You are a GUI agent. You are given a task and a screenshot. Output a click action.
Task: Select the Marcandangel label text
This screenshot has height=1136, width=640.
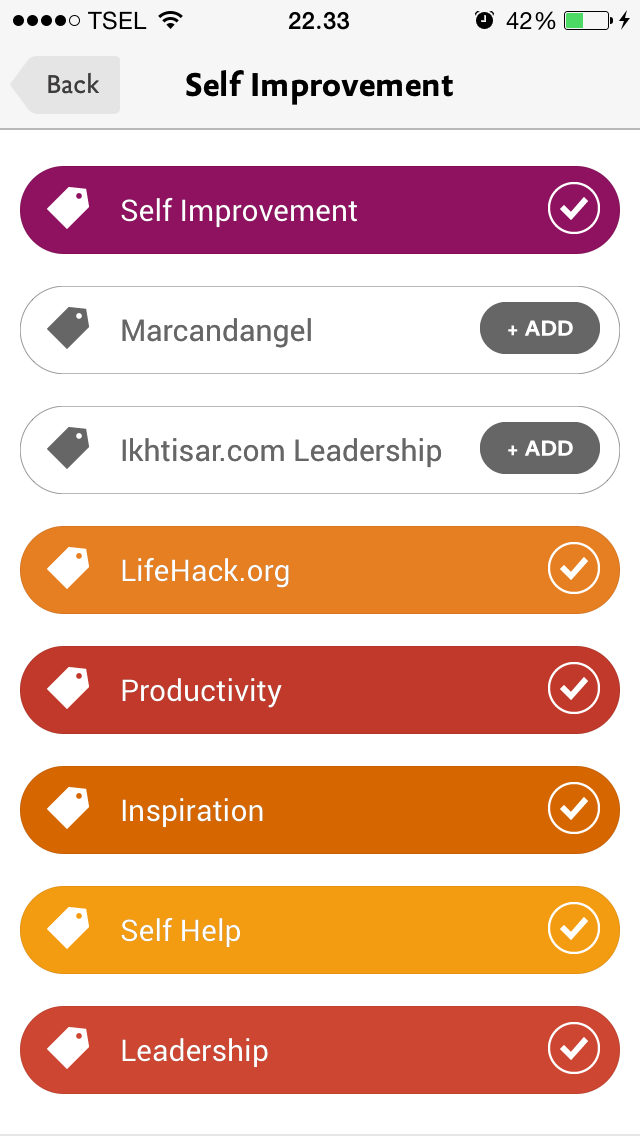pyautogui.click(x=216, y=330)
